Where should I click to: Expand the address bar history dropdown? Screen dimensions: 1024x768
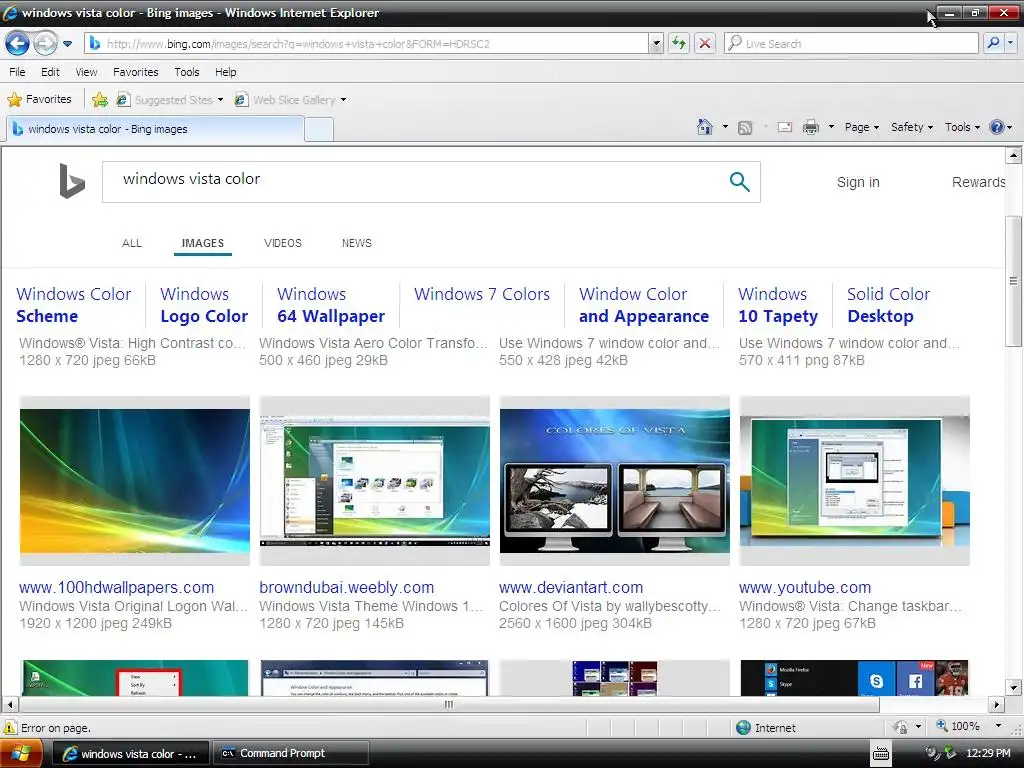(x=656, y=44)
